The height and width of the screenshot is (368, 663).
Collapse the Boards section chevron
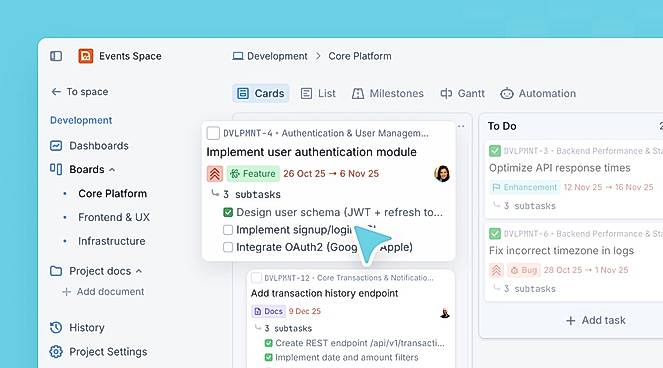click(x=112, y=170)
